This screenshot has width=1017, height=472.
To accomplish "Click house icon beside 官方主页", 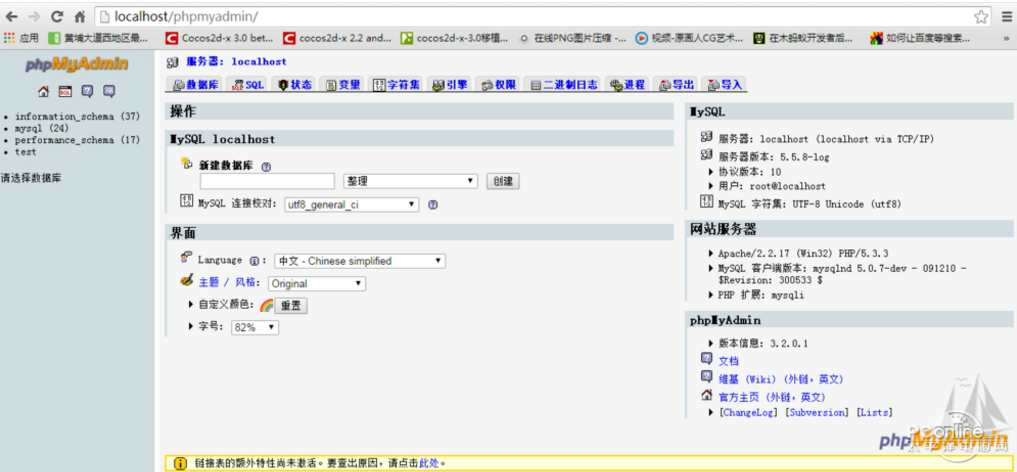I will [x=707, y=395].
